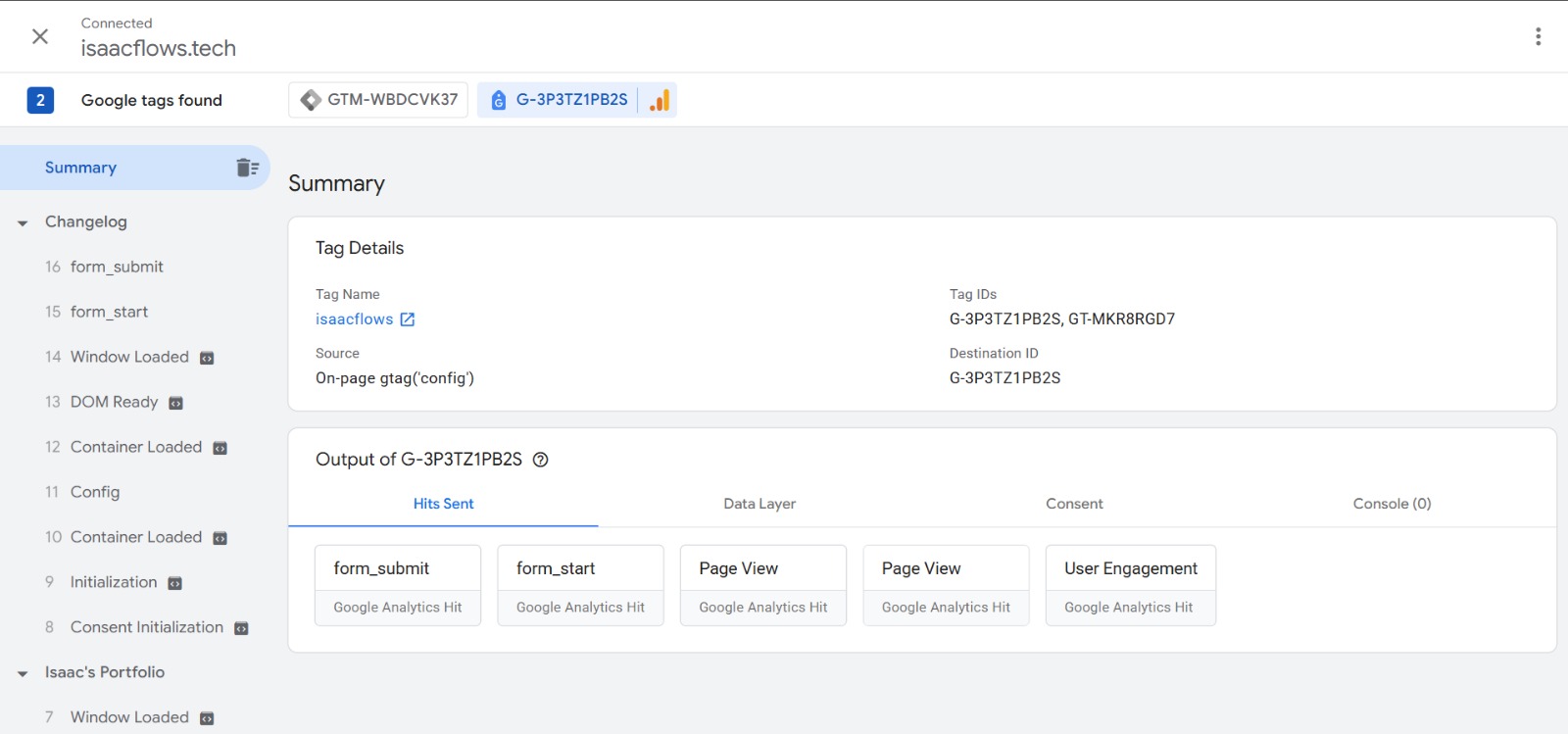Screen dimensions: 1568x734
Task: Select the GTM-WBDCVK37 container tag
Action: click(378, 100)
